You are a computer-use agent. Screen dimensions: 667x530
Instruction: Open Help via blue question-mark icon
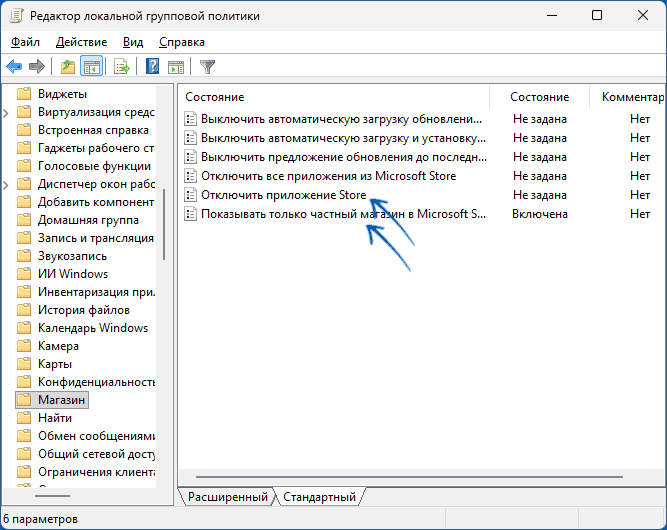tap(152, 67)
